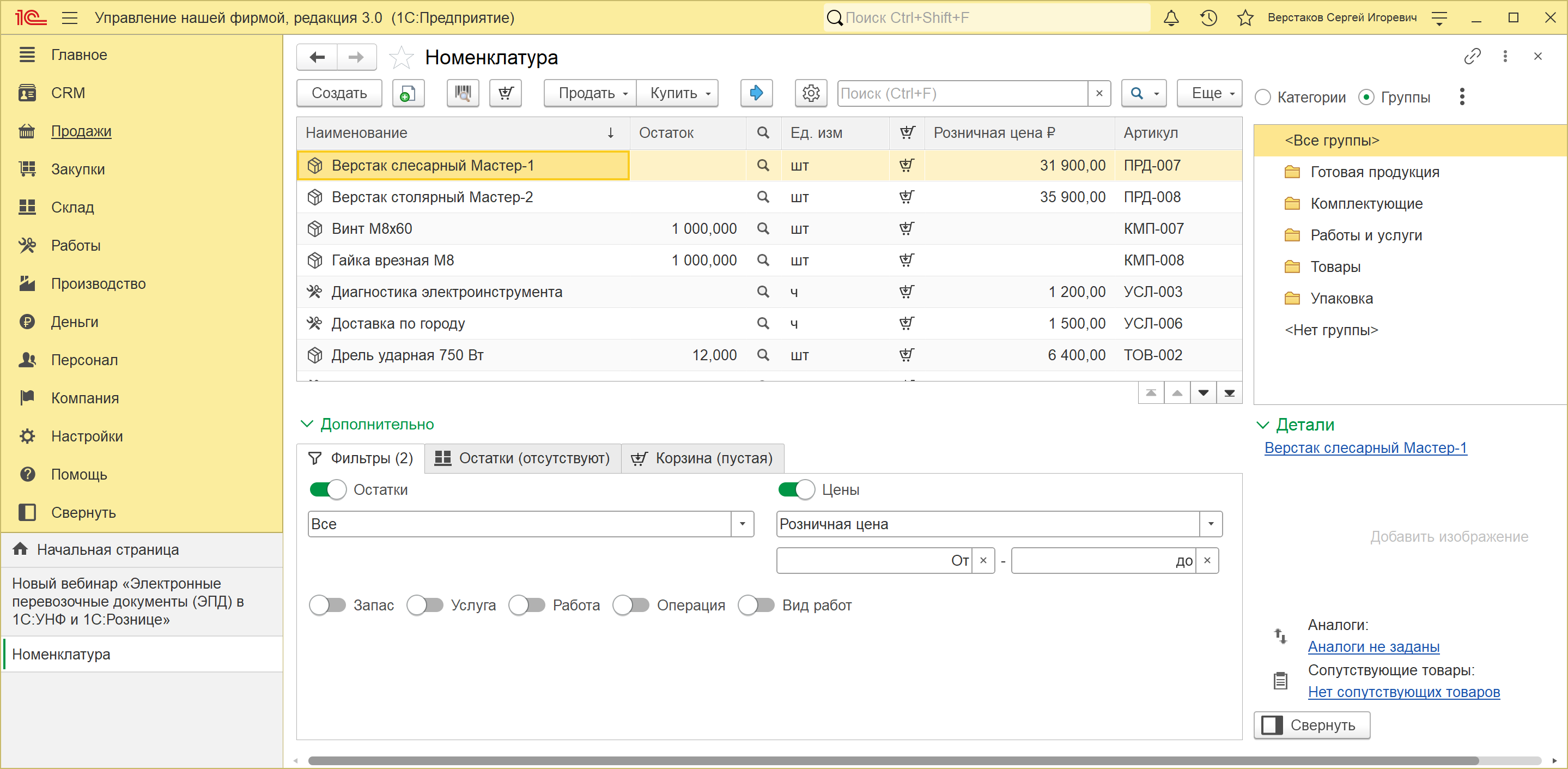Open the search magnifier dropdown
This screenshot has width=1568, height=769.
tap(1144, 93)
